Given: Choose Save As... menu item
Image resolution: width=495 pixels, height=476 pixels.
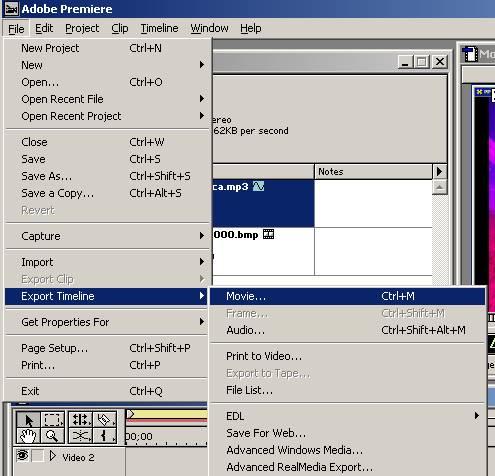Looking at the screenshot, I should tap(108, 176).
